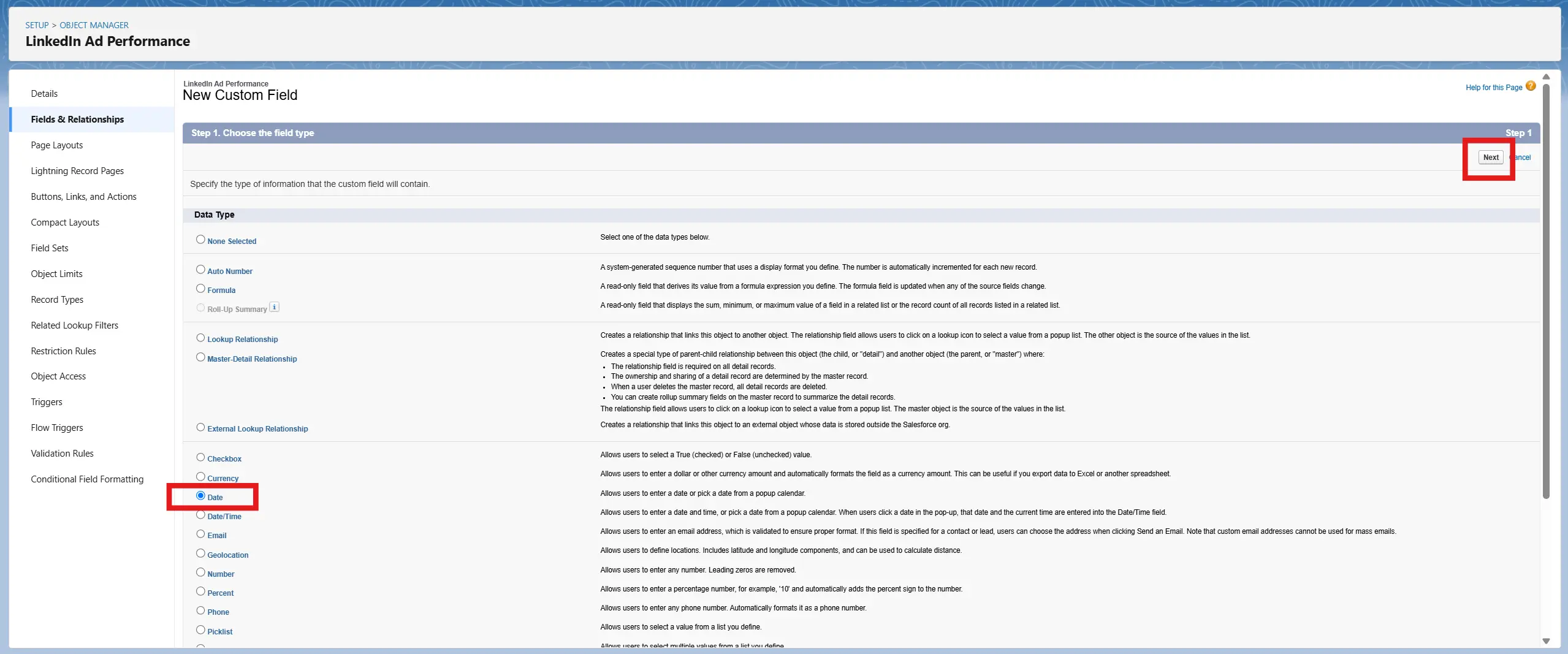Go to Setup breadcrumb link

coord(37,25)
